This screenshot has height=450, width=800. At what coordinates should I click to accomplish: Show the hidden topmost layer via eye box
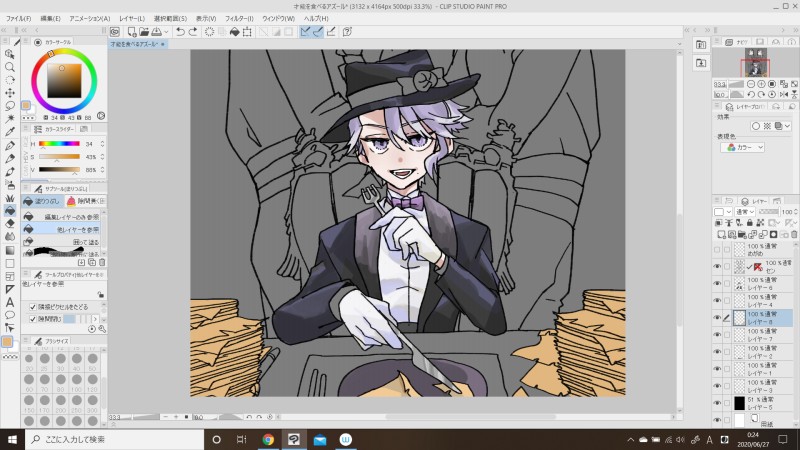pyautogui.click(x=717, y=249)
